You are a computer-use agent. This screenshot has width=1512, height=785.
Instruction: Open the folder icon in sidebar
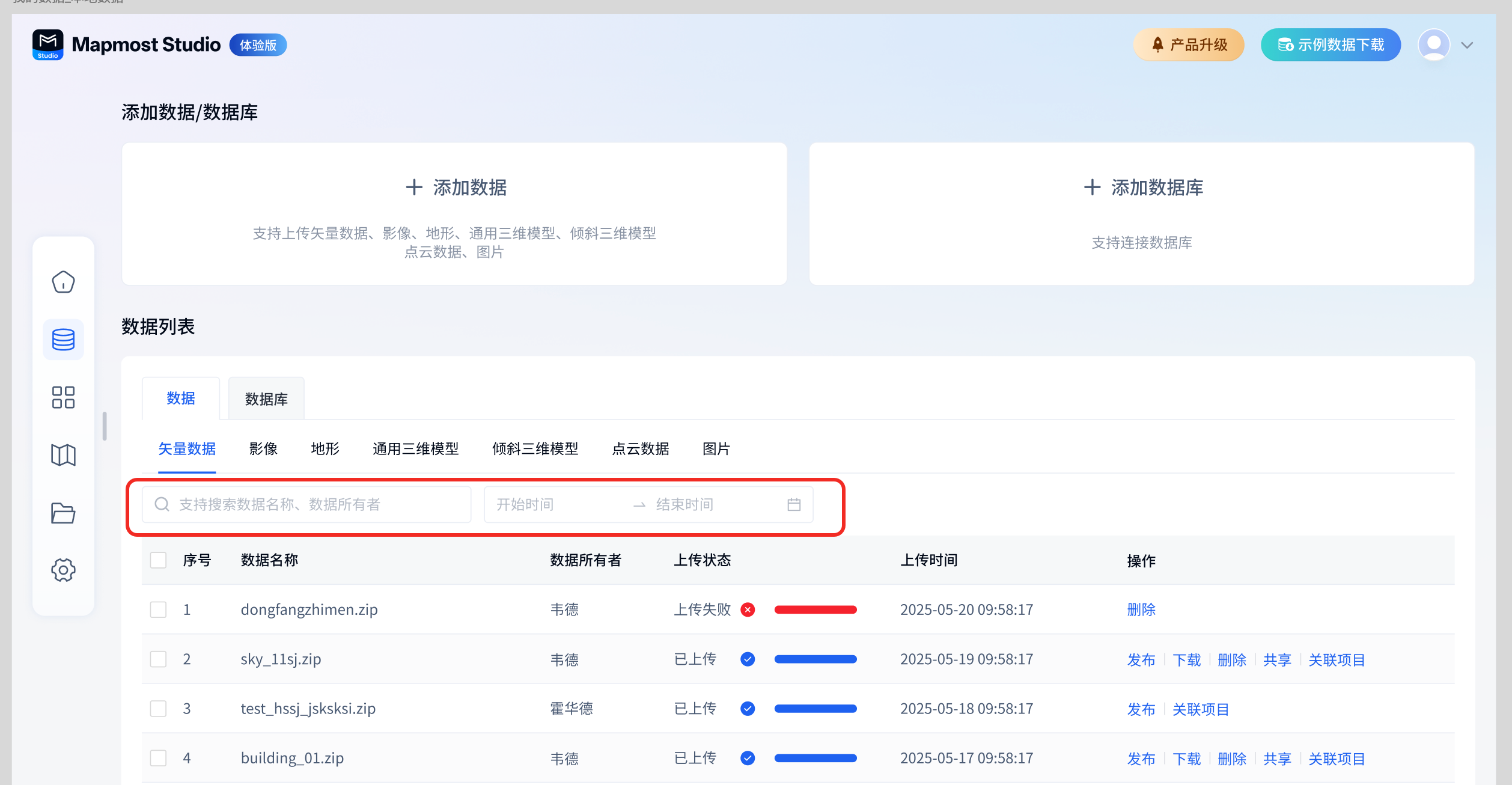pos(63,513)
